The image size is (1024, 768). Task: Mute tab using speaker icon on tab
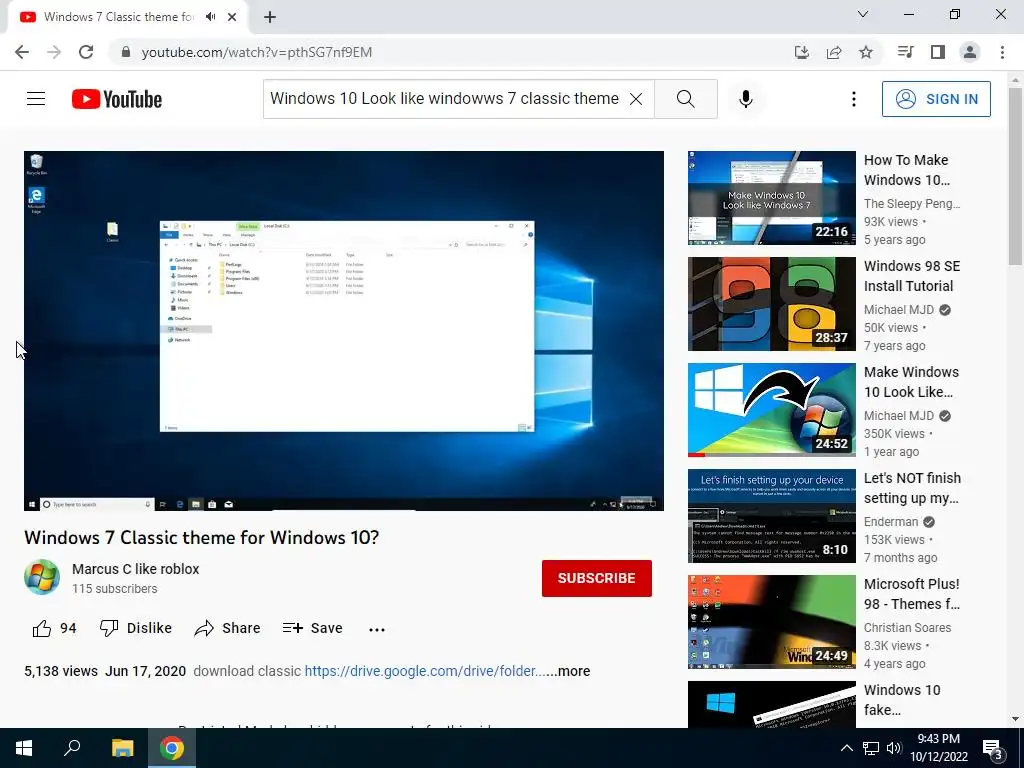[210, 17]
